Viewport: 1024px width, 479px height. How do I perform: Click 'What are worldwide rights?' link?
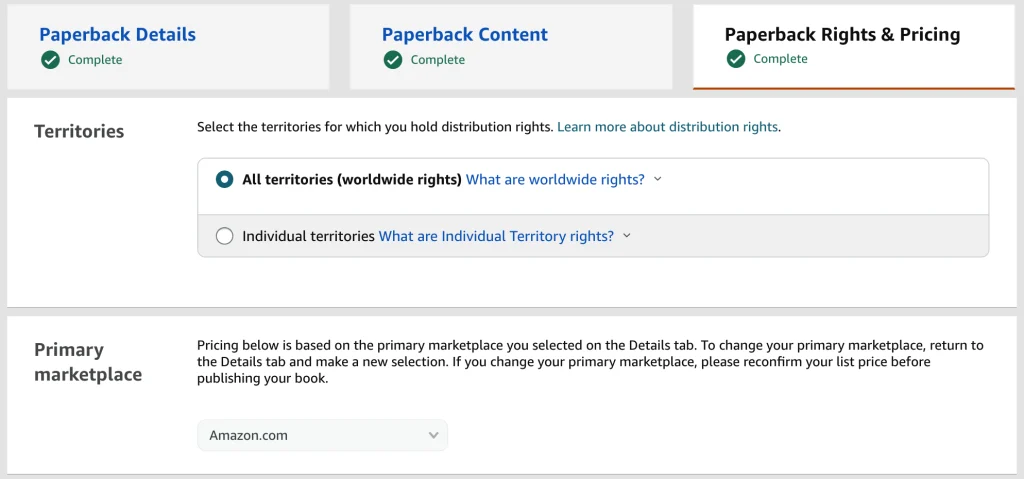coord(556,179)
